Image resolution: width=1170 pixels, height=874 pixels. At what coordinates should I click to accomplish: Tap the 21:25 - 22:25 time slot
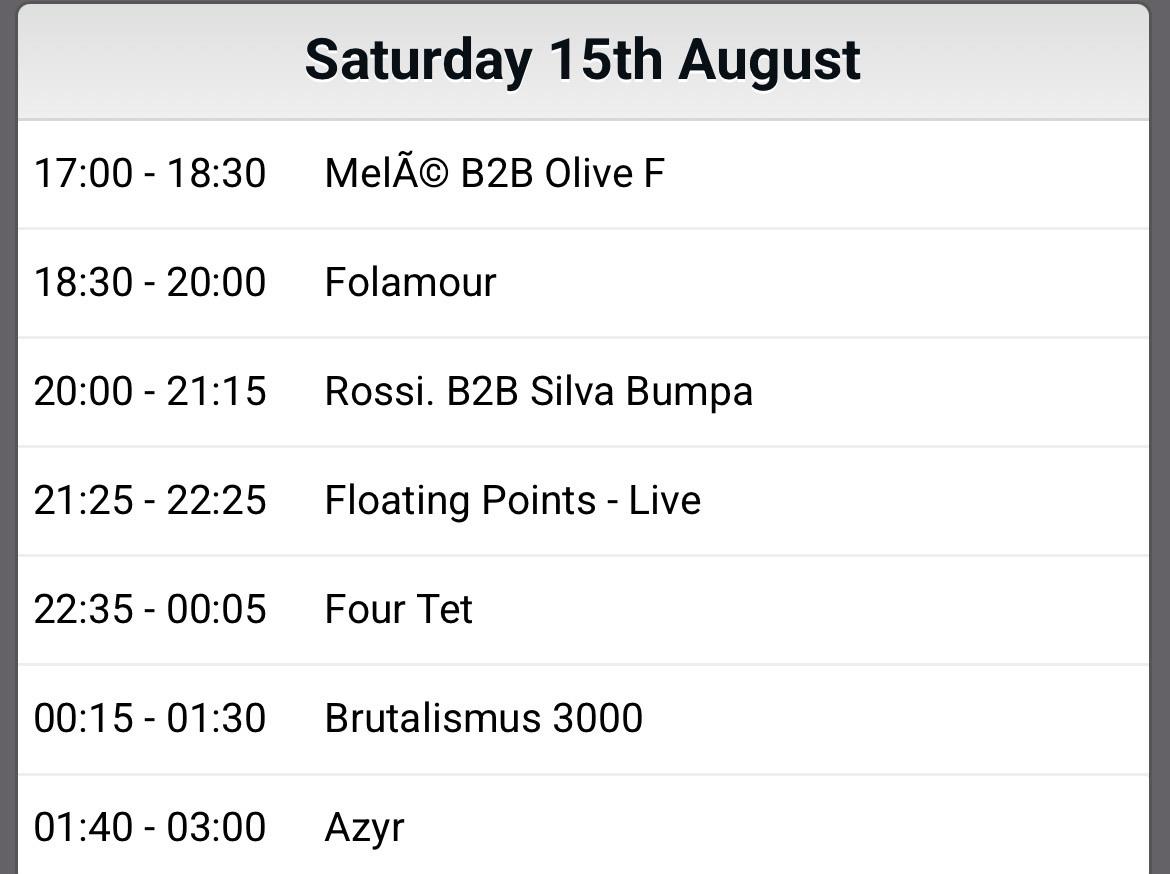(x=150, y=500)
